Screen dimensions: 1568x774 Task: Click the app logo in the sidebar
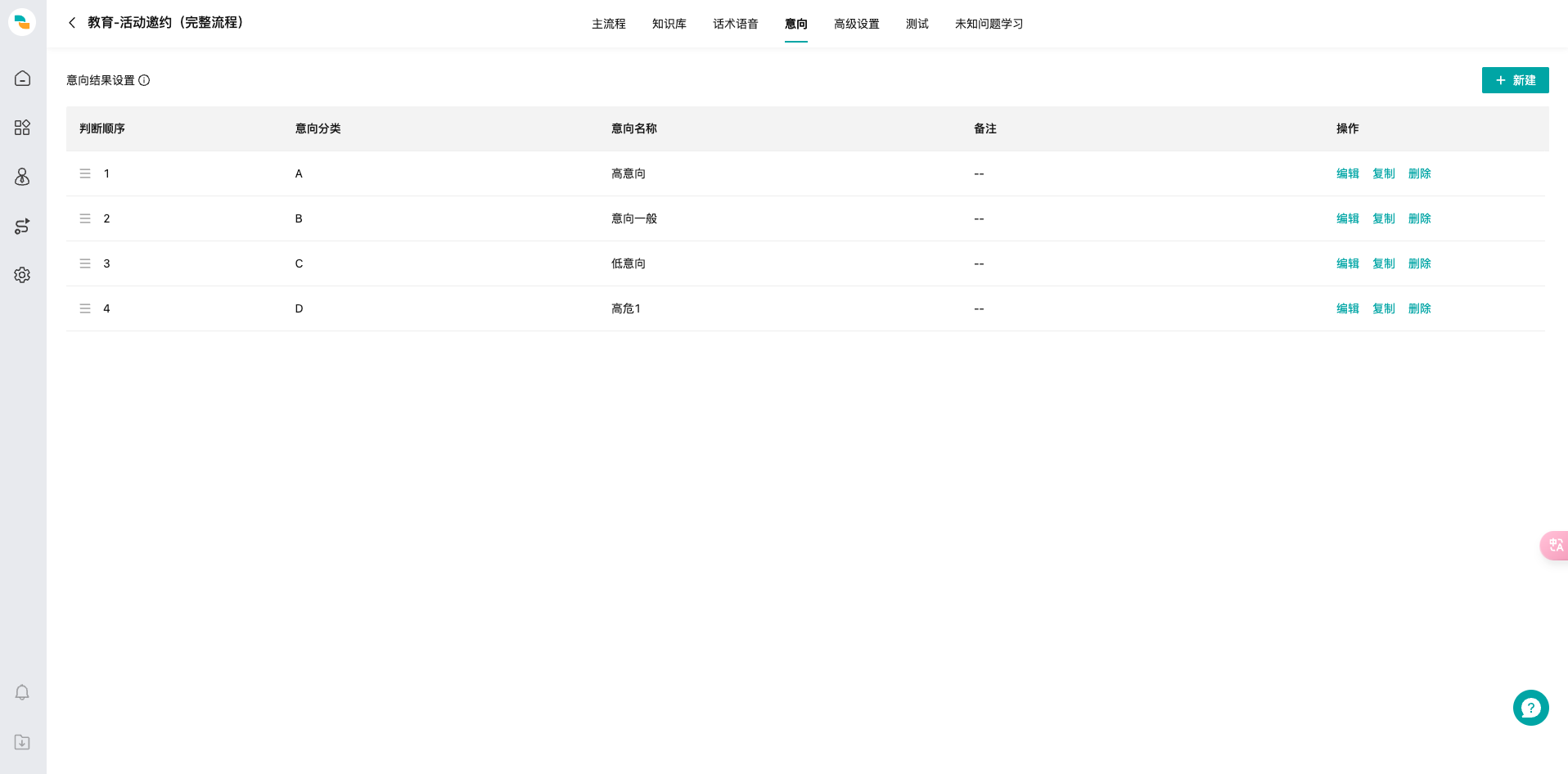(x=22, y=22)
